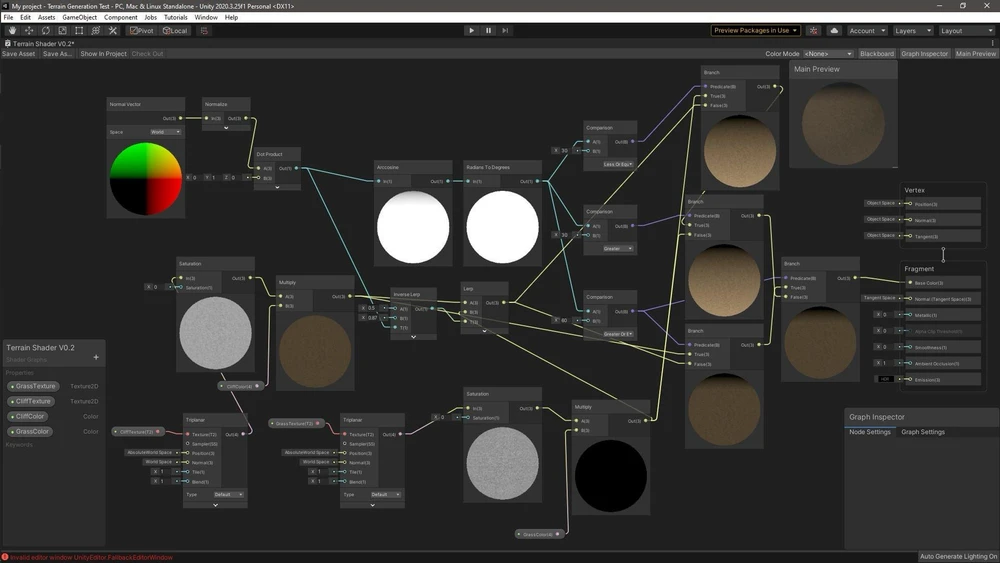Click the Show In Project button
This screenshot has width=1000, height=563.
click(103, 54)
